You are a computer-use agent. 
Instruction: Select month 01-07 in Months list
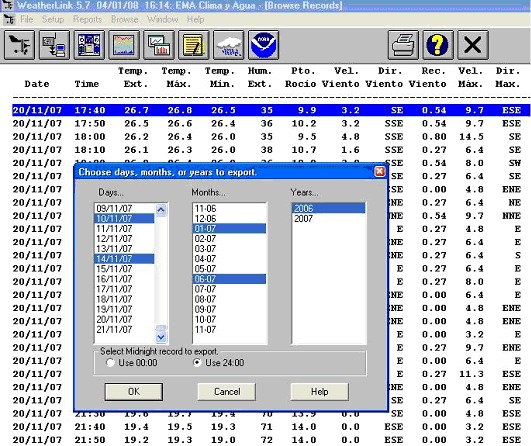[230, 229]
